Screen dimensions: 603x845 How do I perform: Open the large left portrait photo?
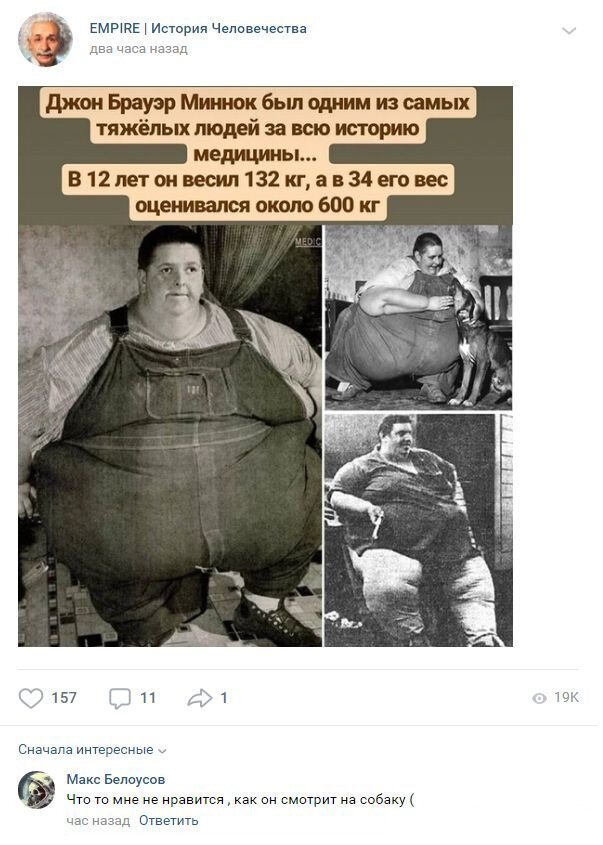click(170, 435)
